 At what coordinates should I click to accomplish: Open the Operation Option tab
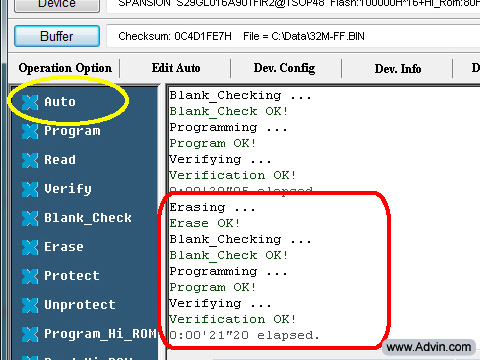tap(65, 68)
